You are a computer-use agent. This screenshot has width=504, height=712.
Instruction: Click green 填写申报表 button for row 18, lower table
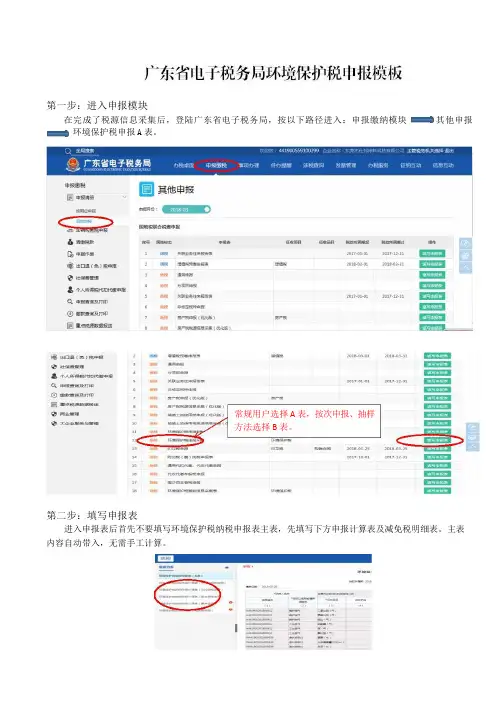437,490
